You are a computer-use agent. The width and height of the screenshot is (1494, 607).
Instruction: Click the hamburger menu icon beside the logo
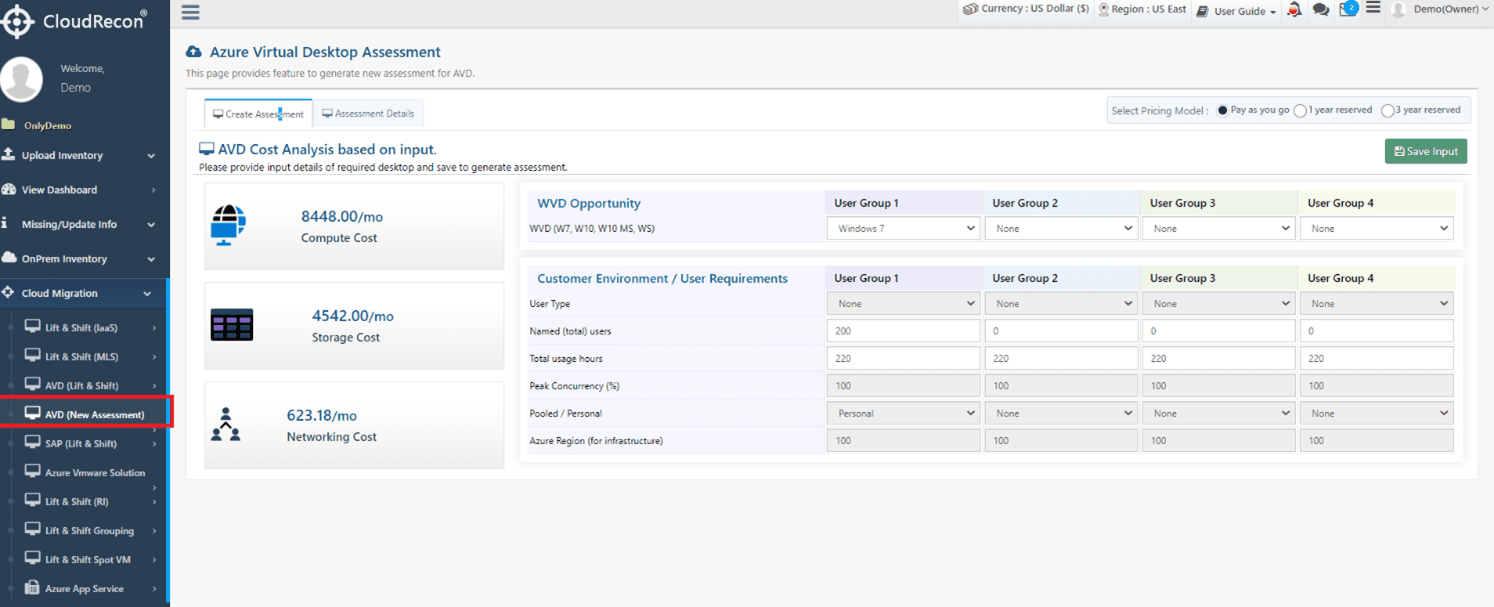tap(191, 12)
